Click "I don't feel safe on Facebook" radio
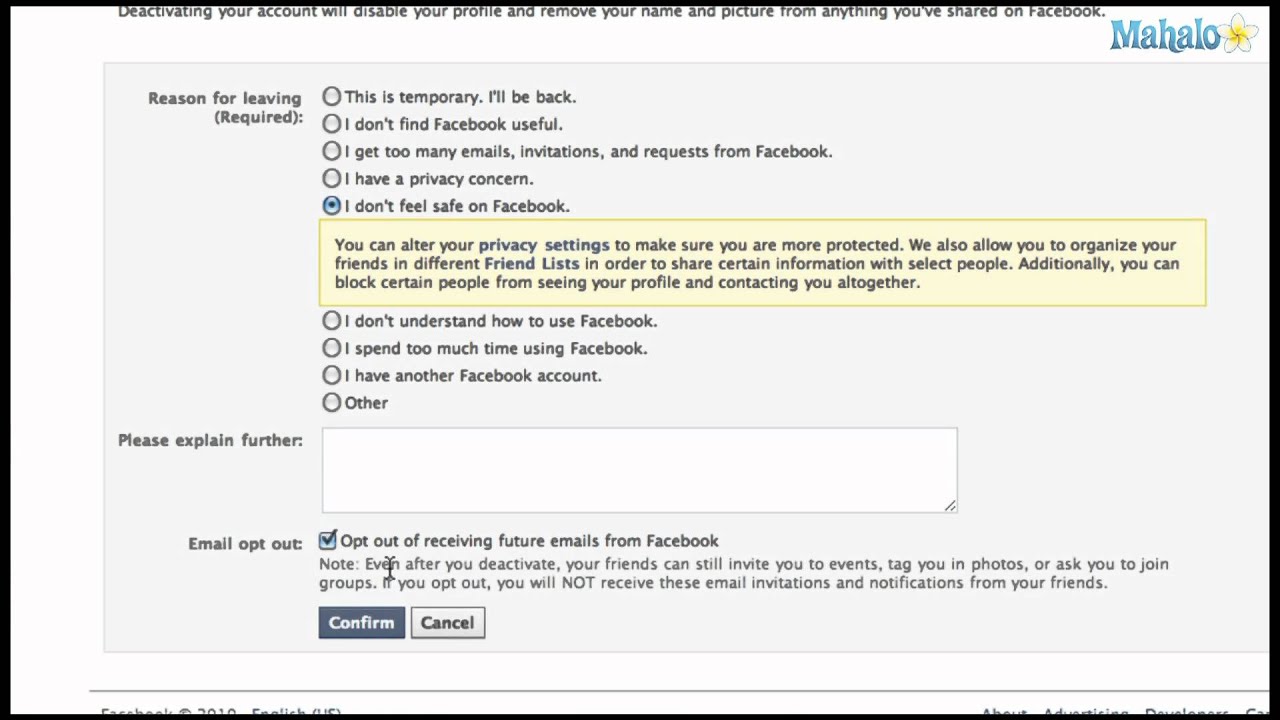 pyautogui.click(x=332, y=206)
